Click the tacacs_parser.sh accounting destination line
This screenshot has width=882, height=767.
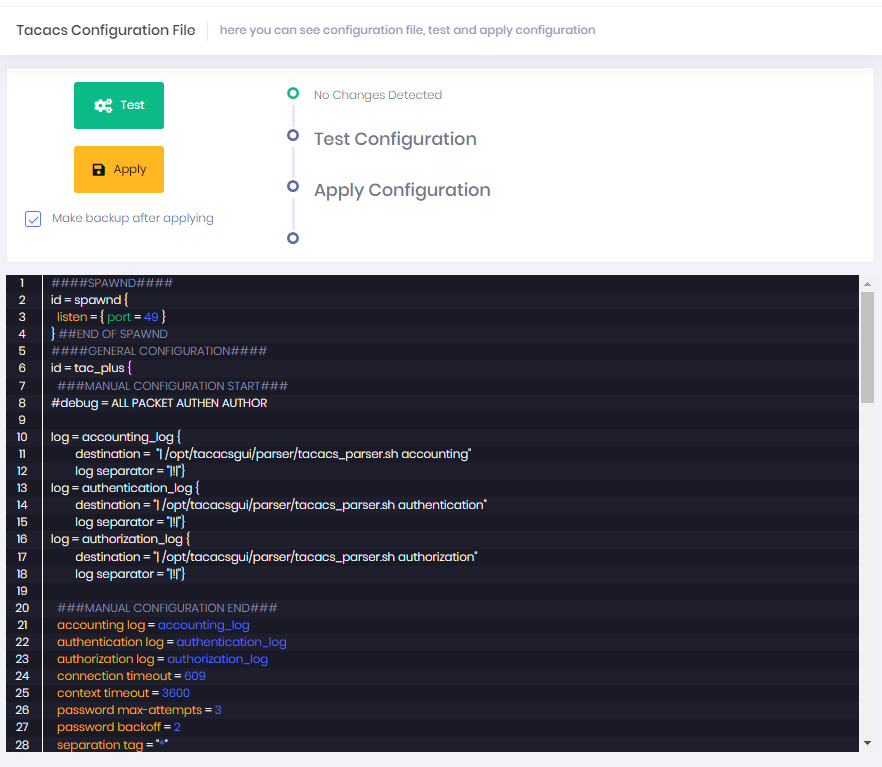[x=273, y=454]
